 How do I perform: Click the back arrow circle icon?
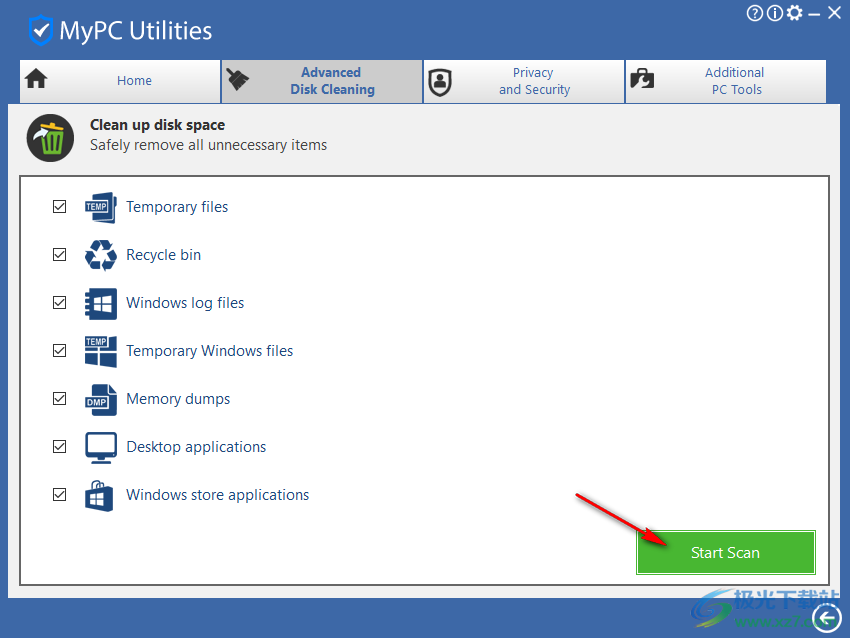[x=827, y=617]
